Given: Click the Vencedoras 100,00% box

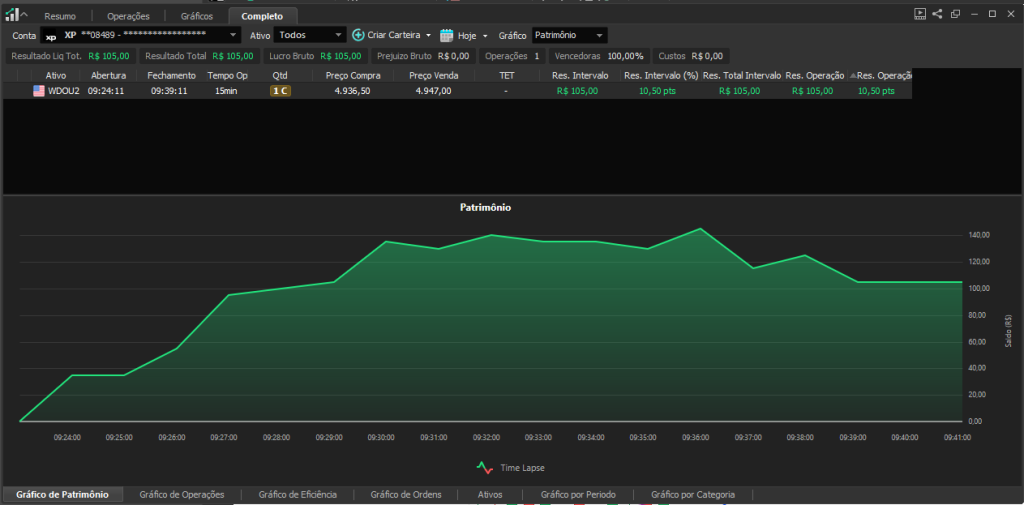Looking at the screenshot, I should (599, 56).
